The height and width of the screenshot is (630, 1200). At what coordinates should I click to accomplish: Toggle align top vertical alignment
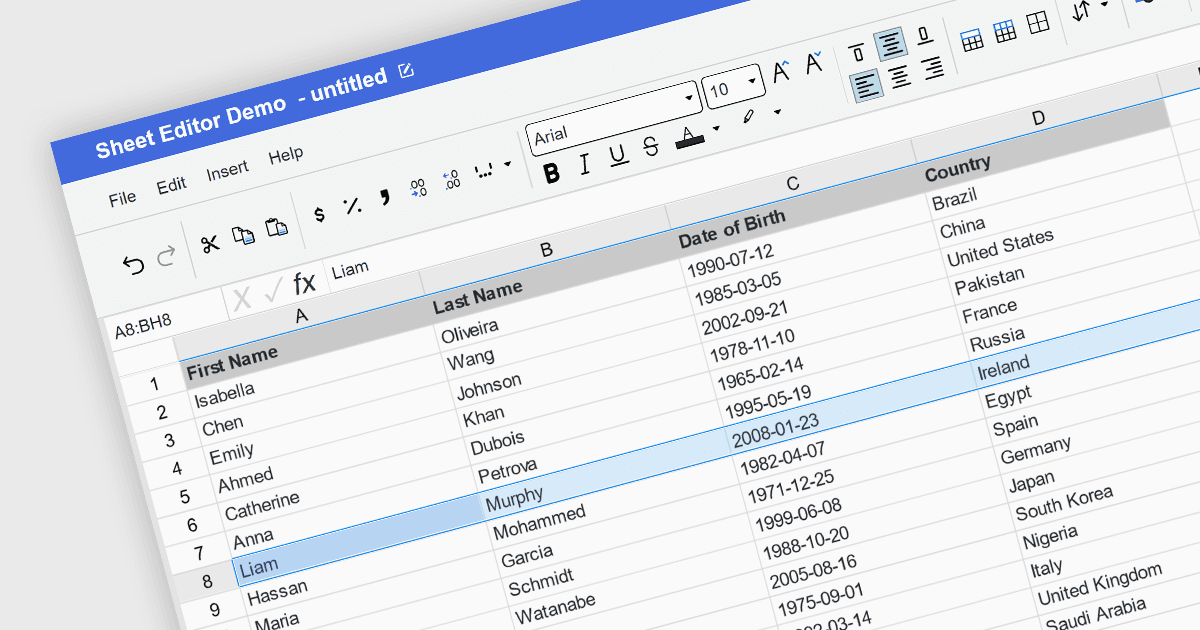click(857, 53)
